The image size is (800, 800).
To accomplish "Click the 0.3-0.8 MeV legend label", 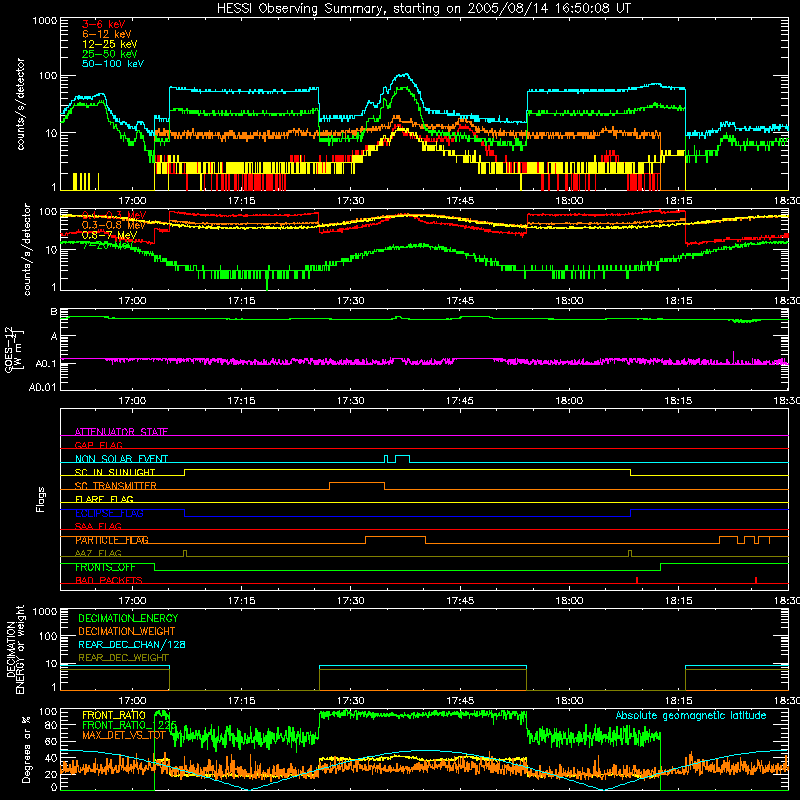I will 114,225.
